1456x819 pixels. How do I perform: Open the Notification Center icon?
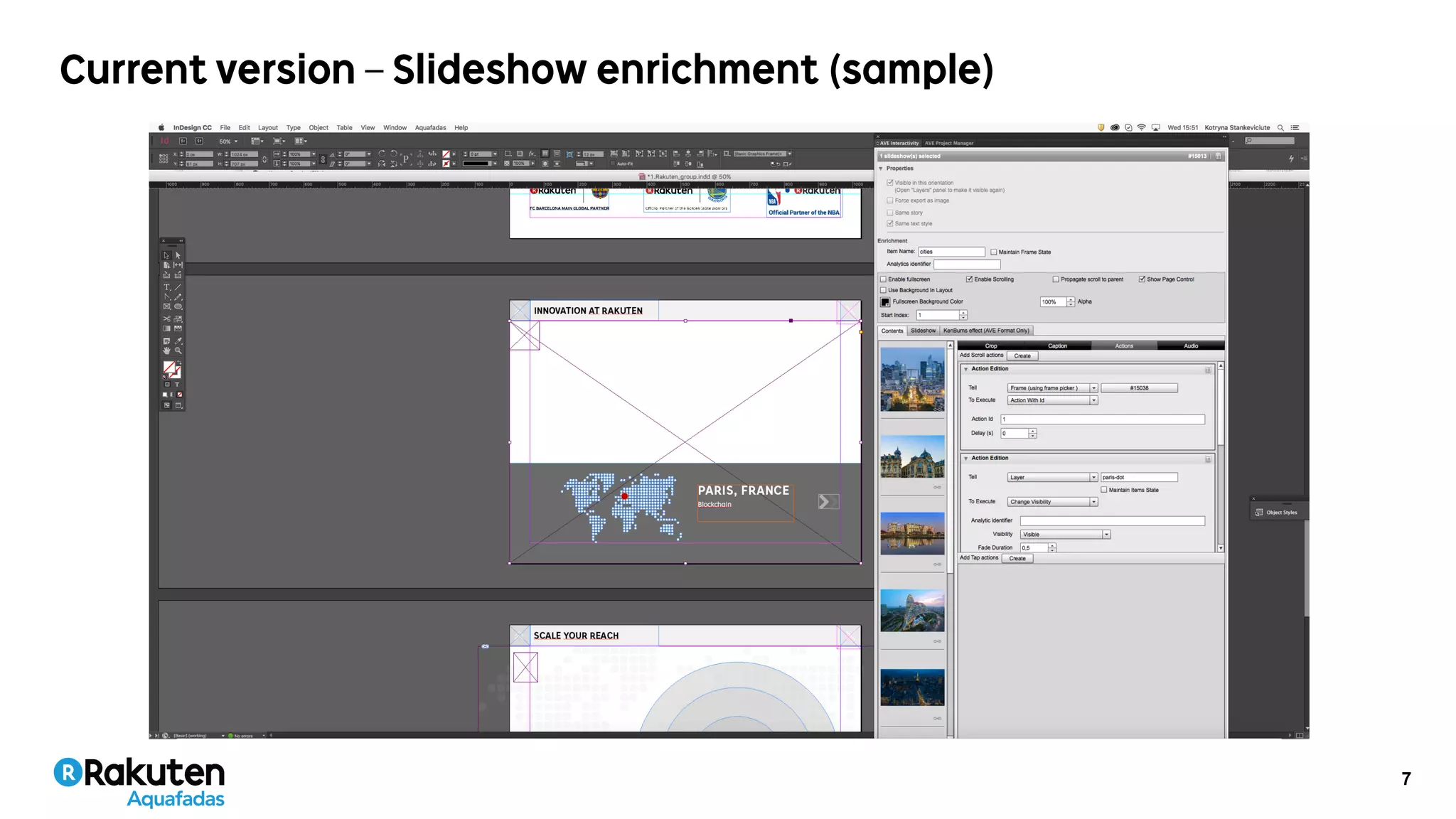coord(1295,128)
